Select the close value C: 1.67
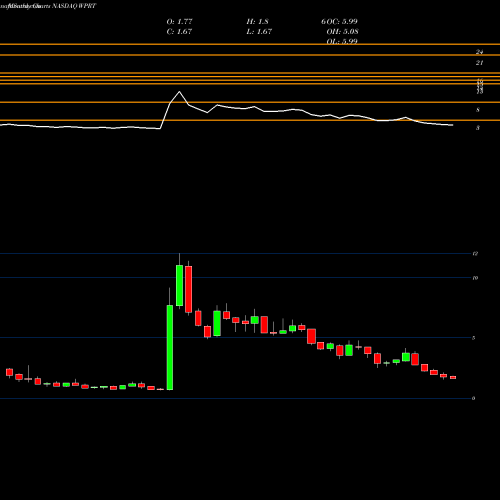This screenshot has width=500, height=500. pos(179,32)
